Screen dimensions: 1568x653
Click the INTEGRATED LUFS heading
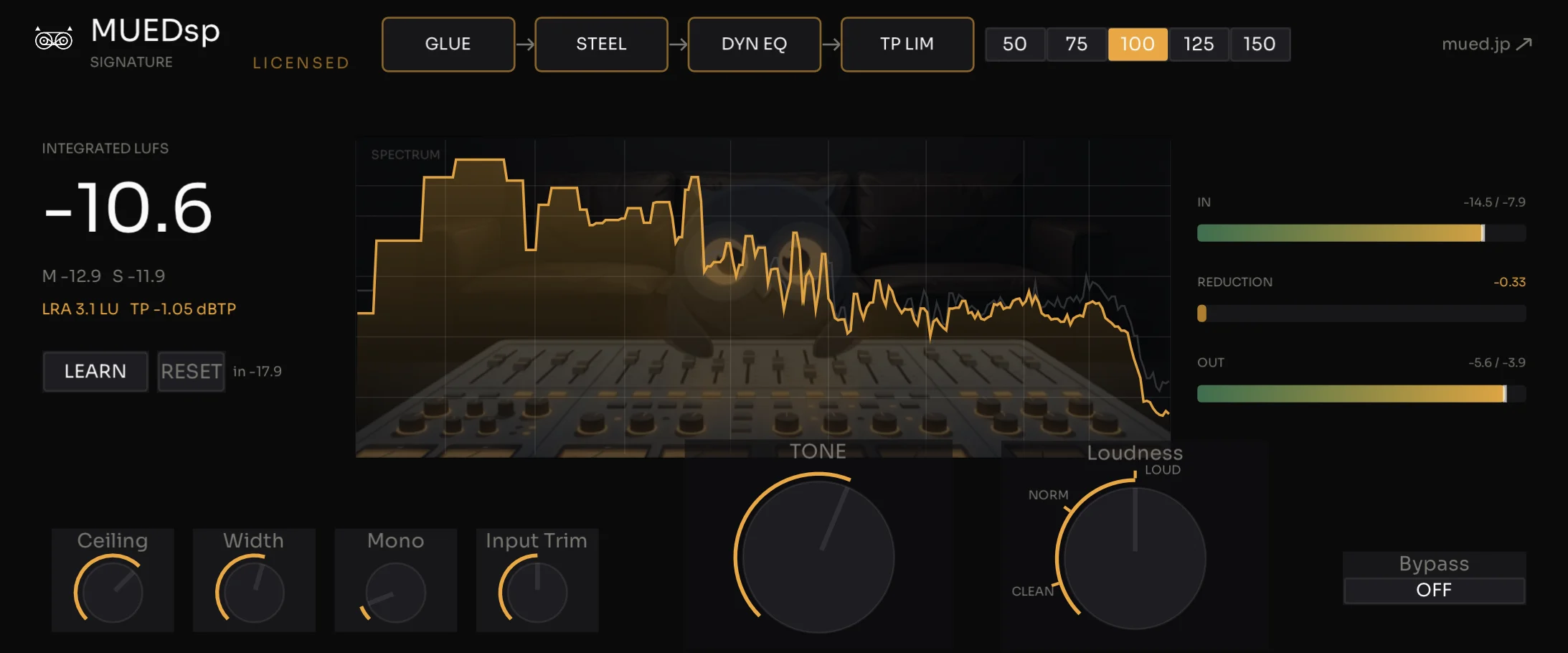click(105, 149)
